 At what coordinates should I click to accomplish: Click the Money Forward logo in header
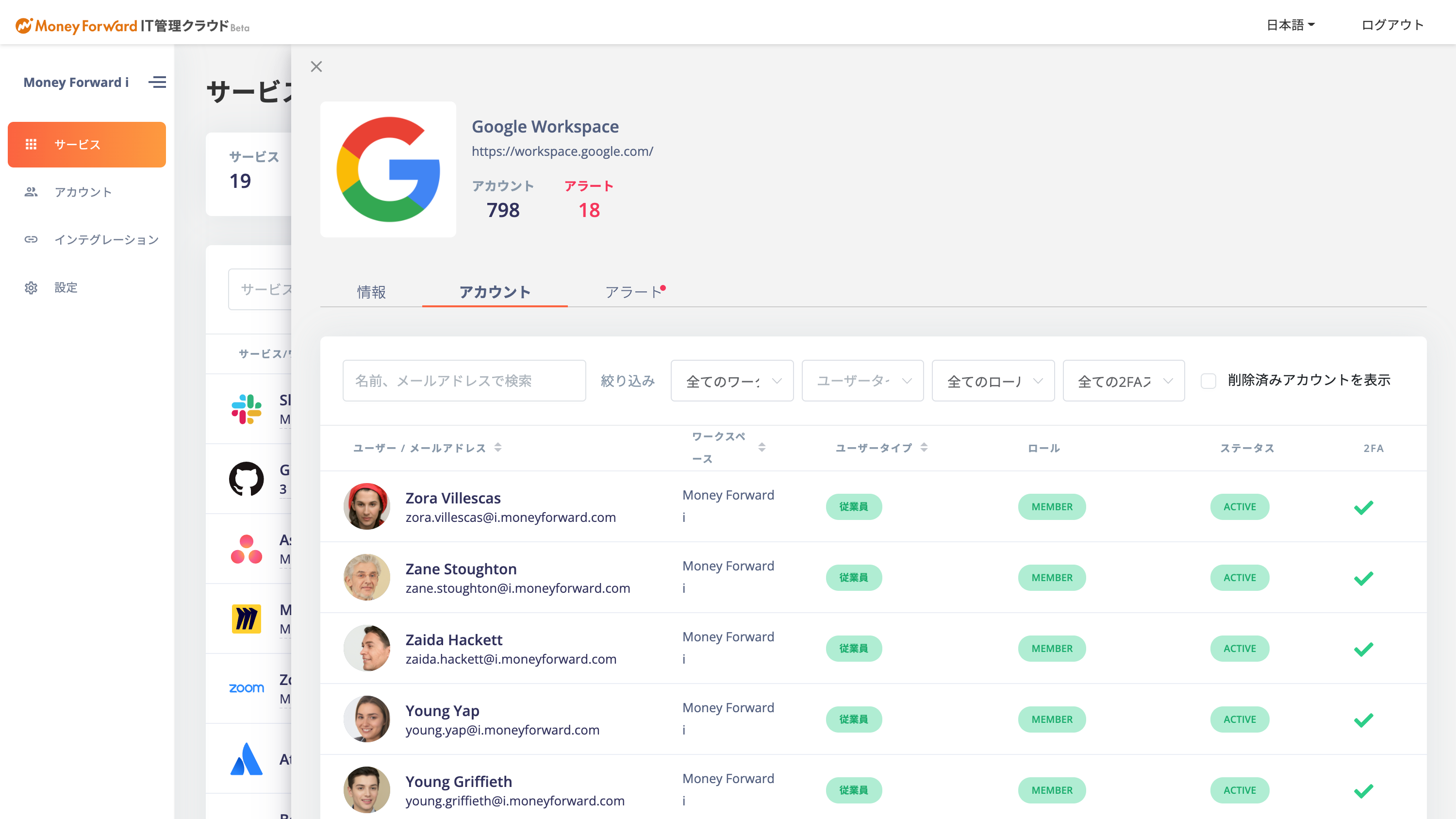coord(76,26)
